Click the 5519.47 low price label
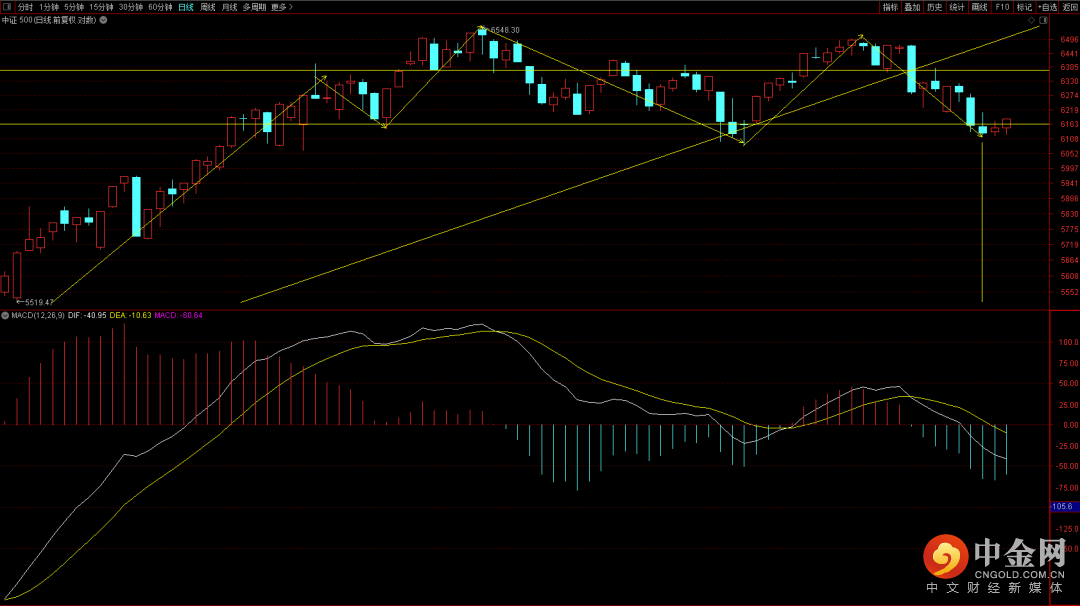Screen dimensions: 1080x606 (x=39, y=302)
